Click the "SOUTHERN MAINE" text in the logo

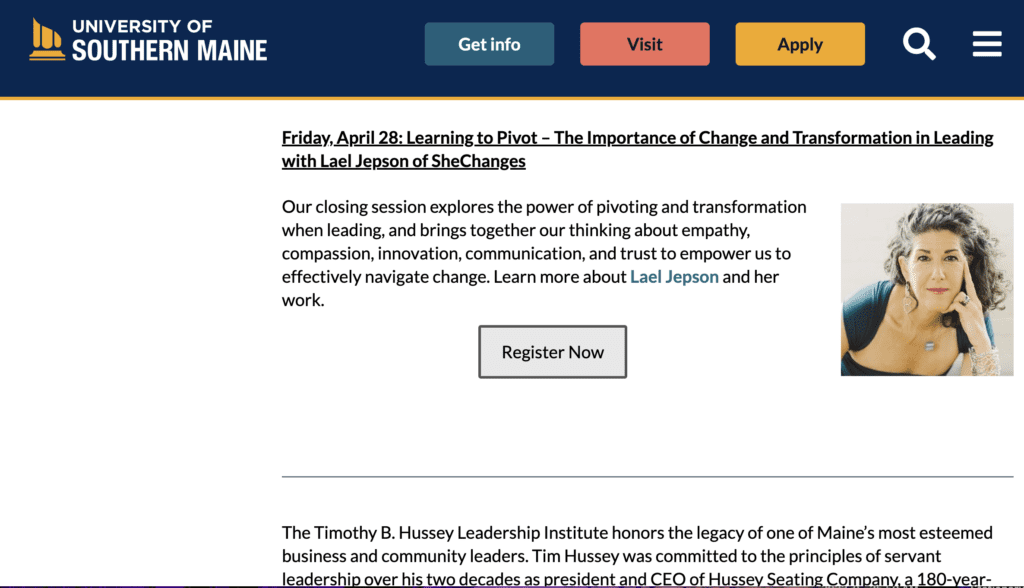click(x=169, y=50)
